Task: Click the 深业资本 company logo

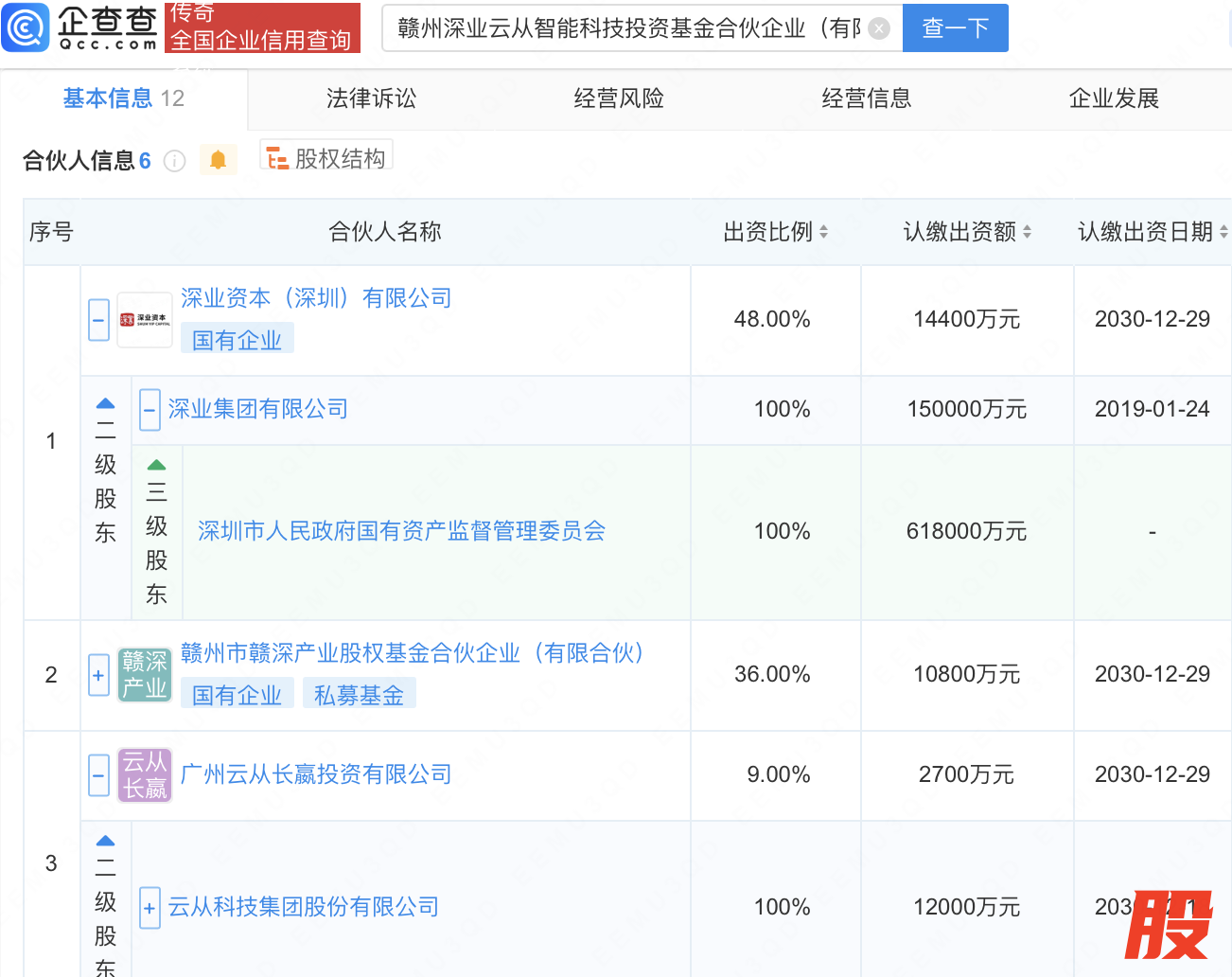Action: tap(145, 320)
